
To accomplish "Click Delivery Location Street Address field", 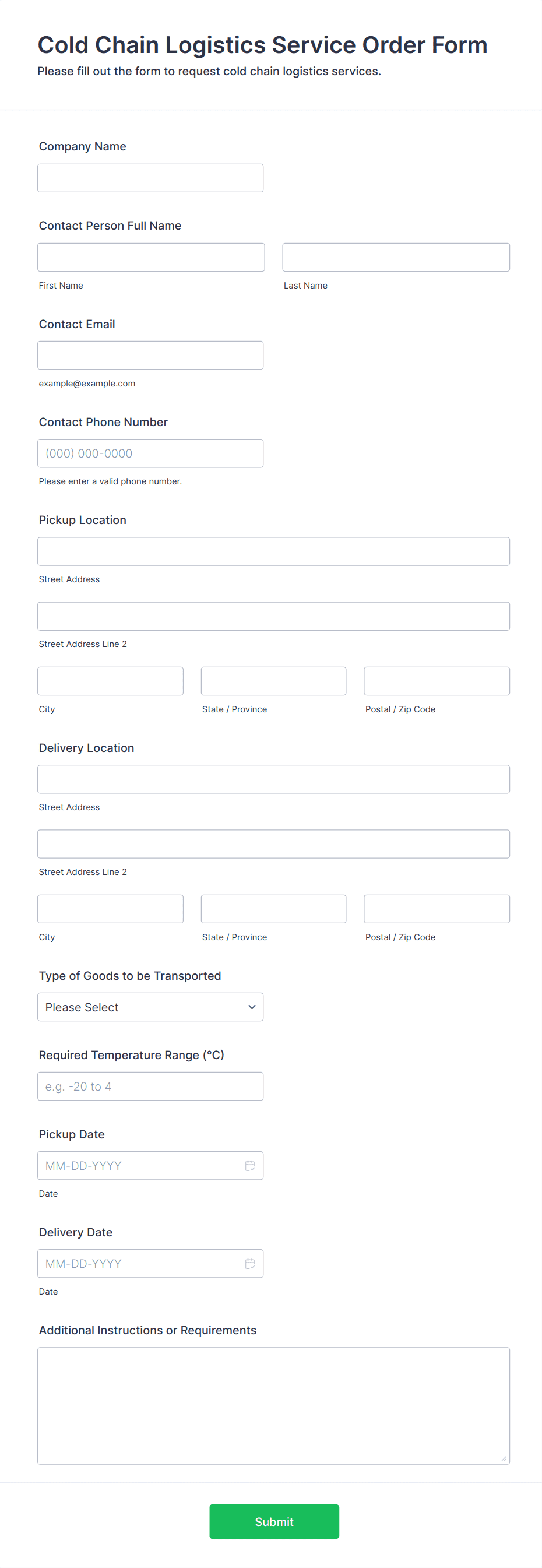I will pyautogui.click(x=273, y=779).
